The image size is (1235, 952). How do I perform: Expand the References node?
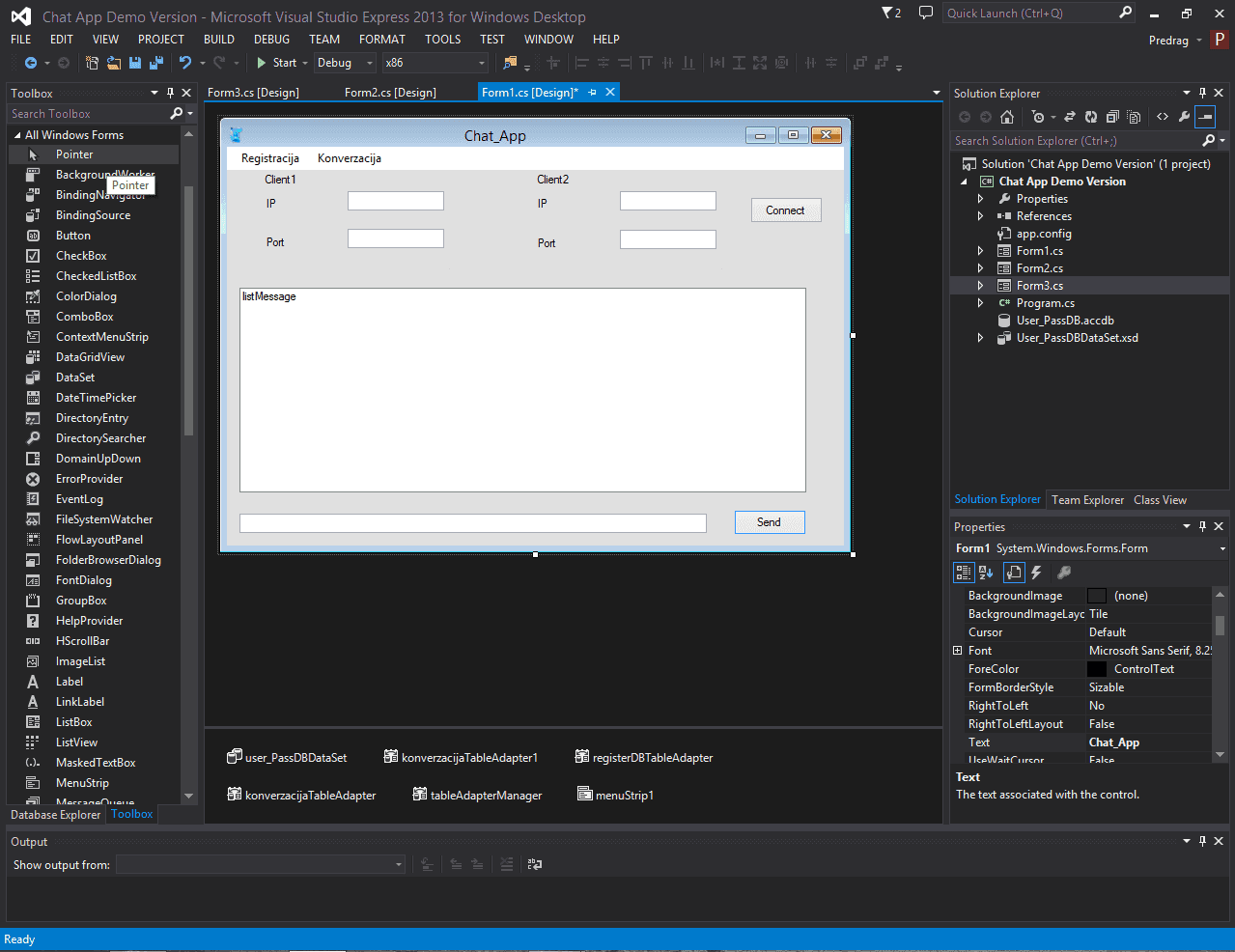point(981,216)
